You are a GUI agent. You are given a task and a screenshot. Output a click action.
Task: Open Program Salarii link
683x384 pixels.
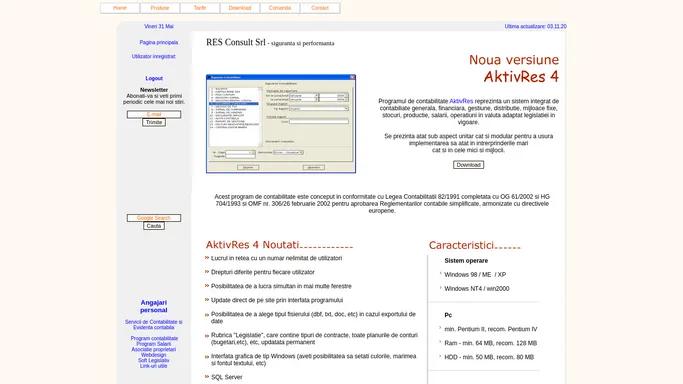coord(154,344)
